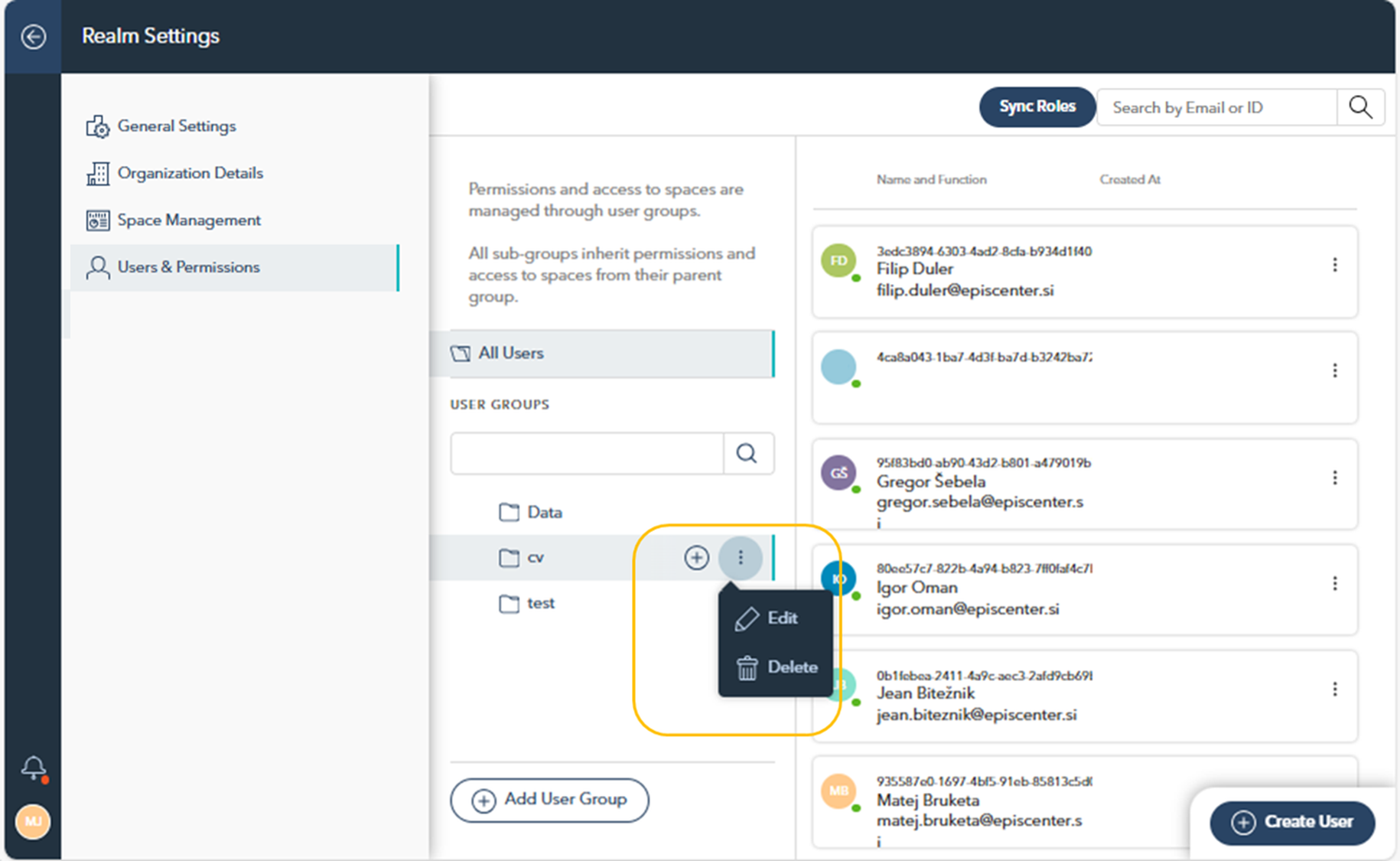The height and width of the screenshot is (861, 1400).
Task: Click the Users & Permissions person icon
Action: [x=98, y=267]
